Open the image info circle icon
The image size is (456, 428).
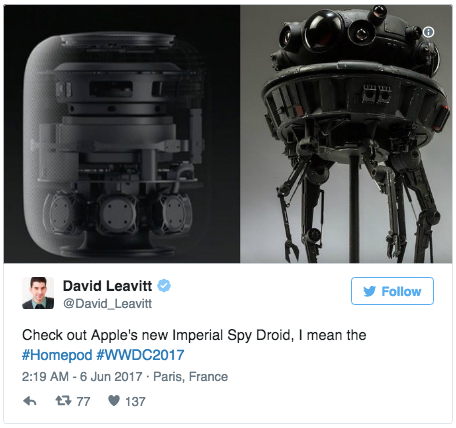point(428,32)
